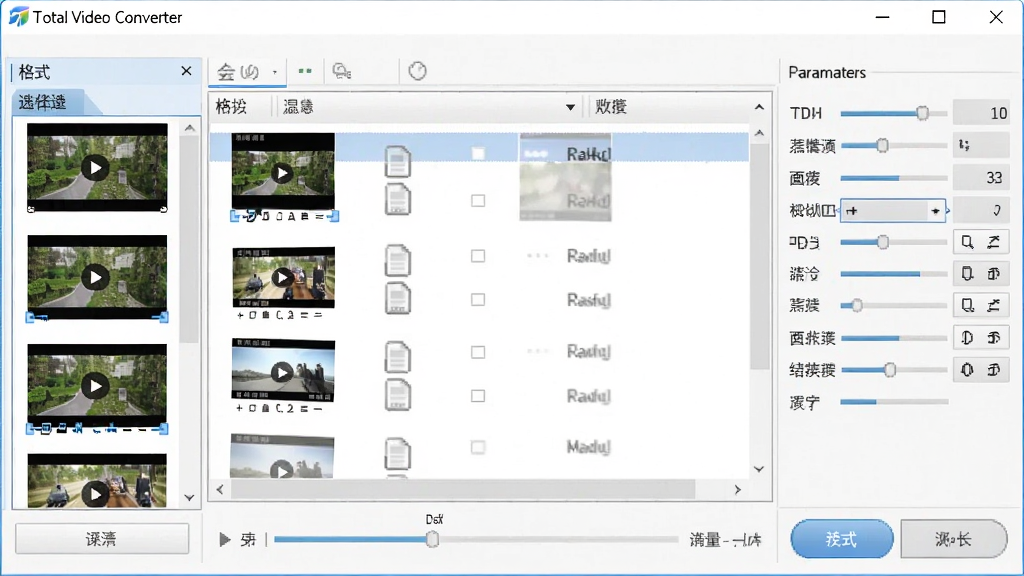Click the chat bubbles toolbar icon
The image size is (1024, 576).
342,71
